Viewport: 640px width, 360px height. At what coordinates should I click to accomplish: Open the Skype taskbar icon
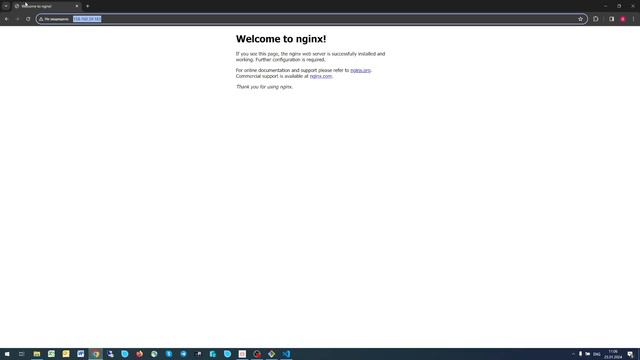pos(169,354)
